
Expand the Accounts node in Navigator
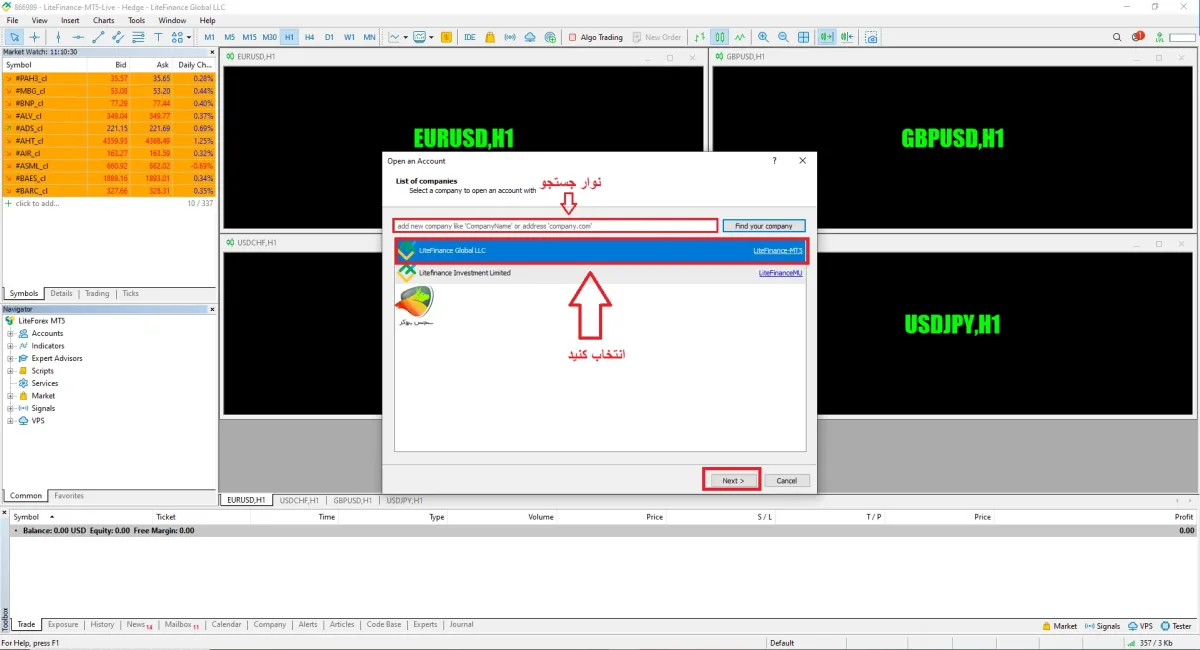pos(10,333)
